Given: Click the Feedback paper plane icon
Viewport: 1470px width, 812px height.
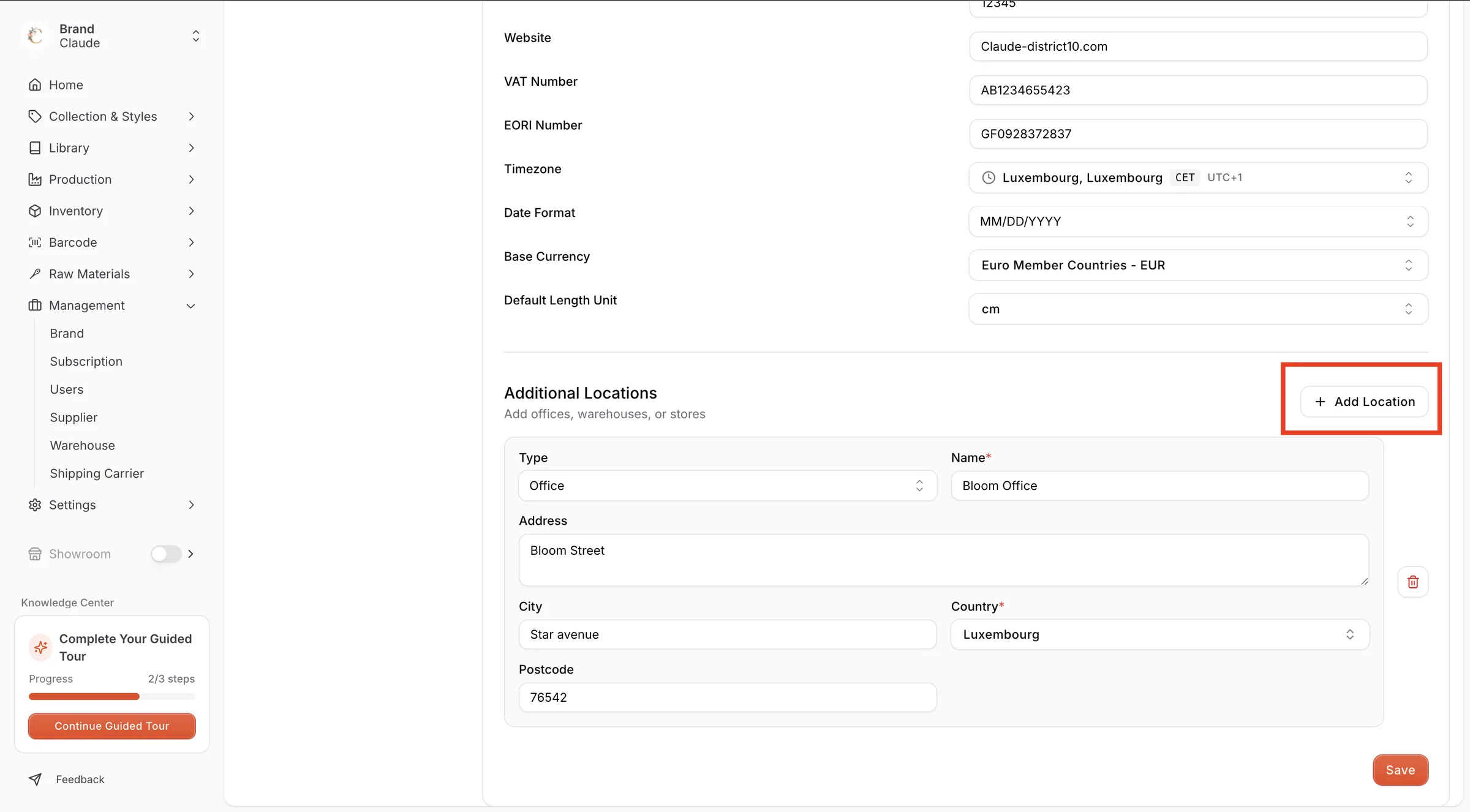Looking at the screenshot, I should tap(36, 779).
